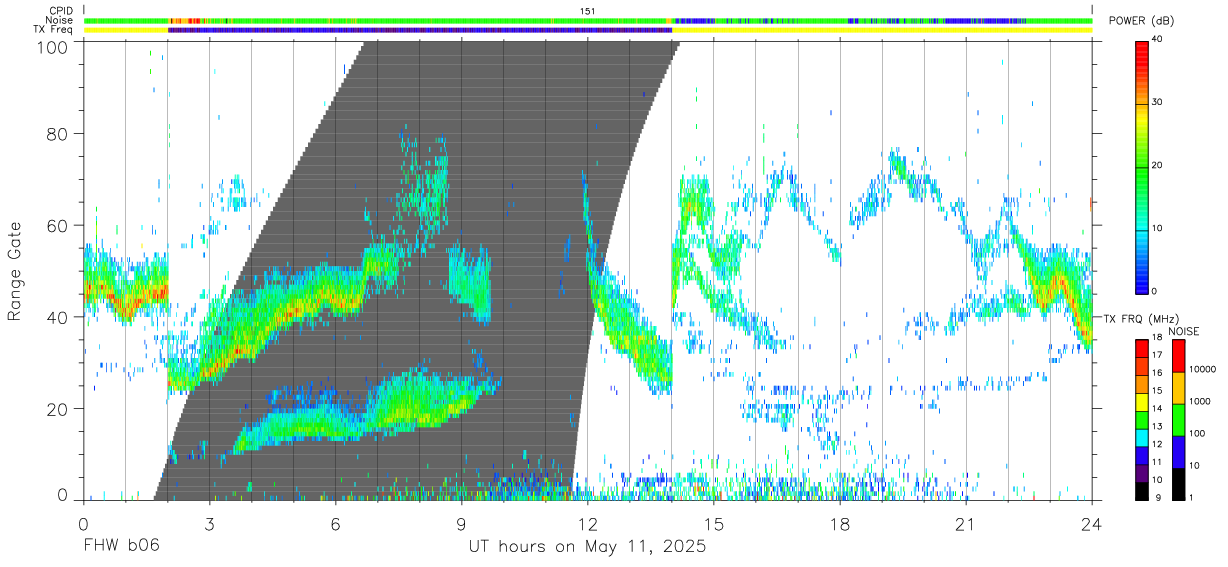This screenshot has height=567, width=1228.
Task: Click the TX Freq row label
Action: 52,30
